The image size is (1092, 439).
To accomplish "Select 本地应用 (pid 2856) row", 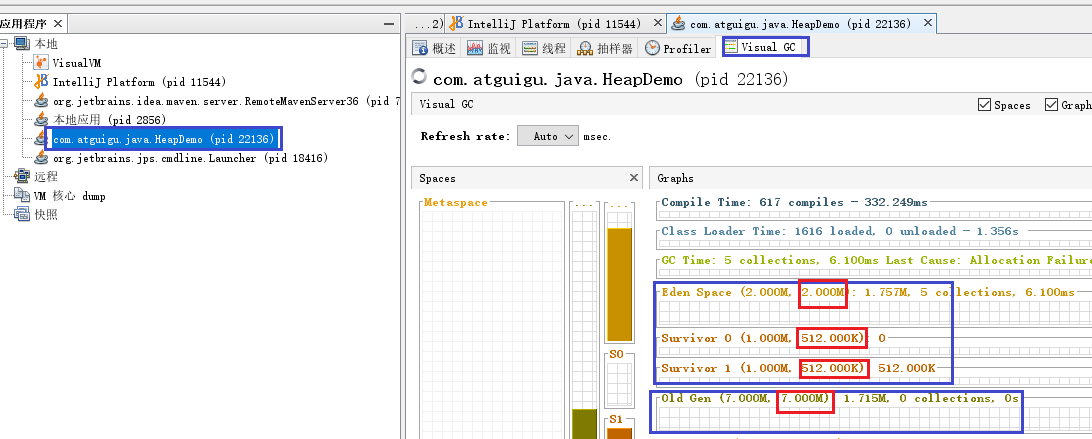I will (109, 120).
